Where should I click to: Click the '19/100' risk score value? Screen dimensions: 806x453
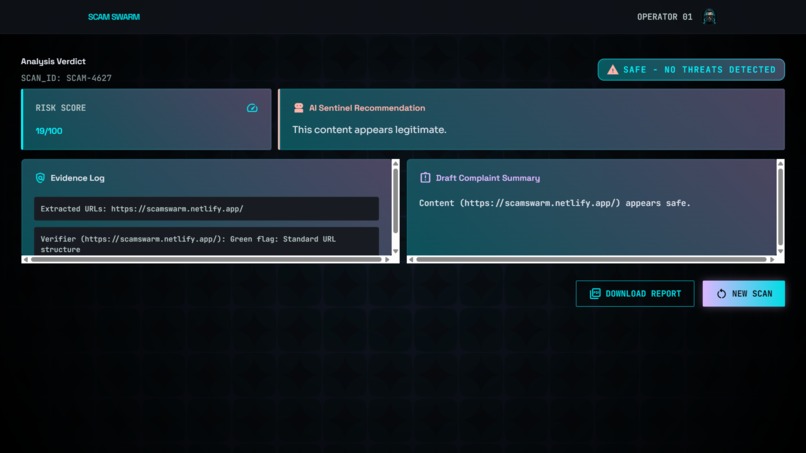(x=49, y=131)
